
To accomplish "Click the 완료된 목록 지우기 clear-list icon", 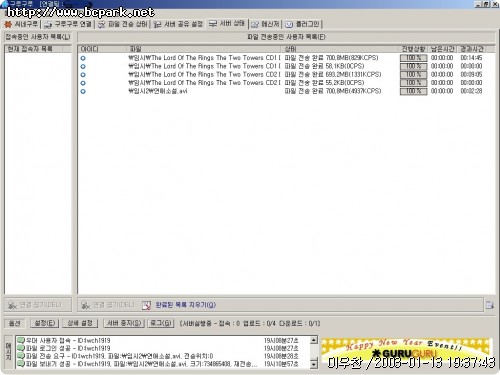I will coord(147,305).
